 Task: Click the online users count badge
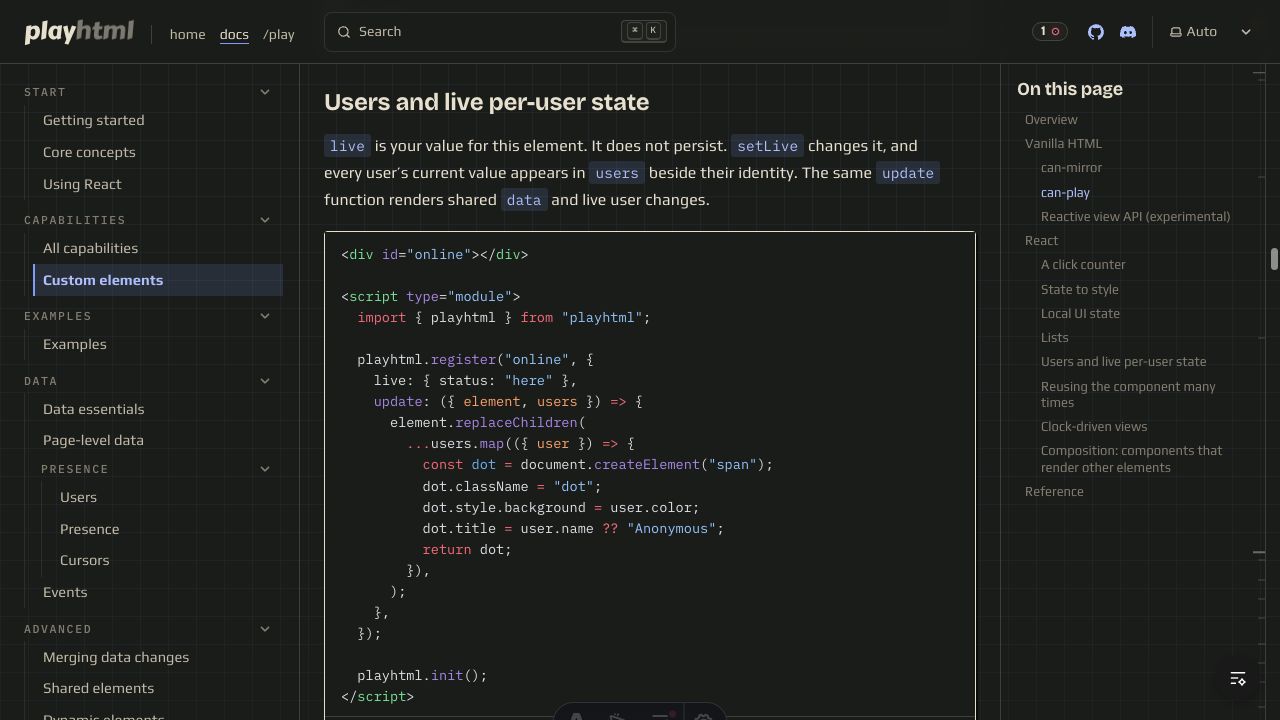click(x=1050, y=32)
